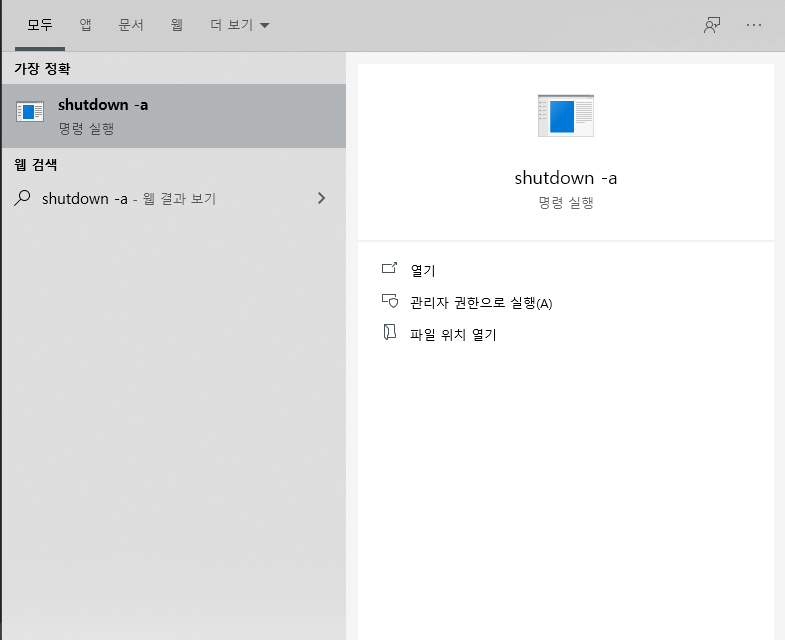785x640 pixels.
Task: Open the three-dot options menu
Action: pos(753,25)
